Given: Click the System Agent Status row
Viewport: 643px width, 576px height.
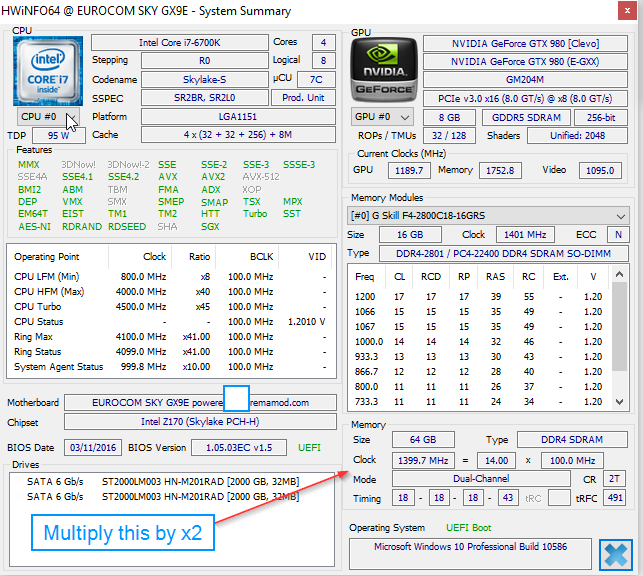Looking at the screenshot, I should pyautogui.click(x=171, y=367).
